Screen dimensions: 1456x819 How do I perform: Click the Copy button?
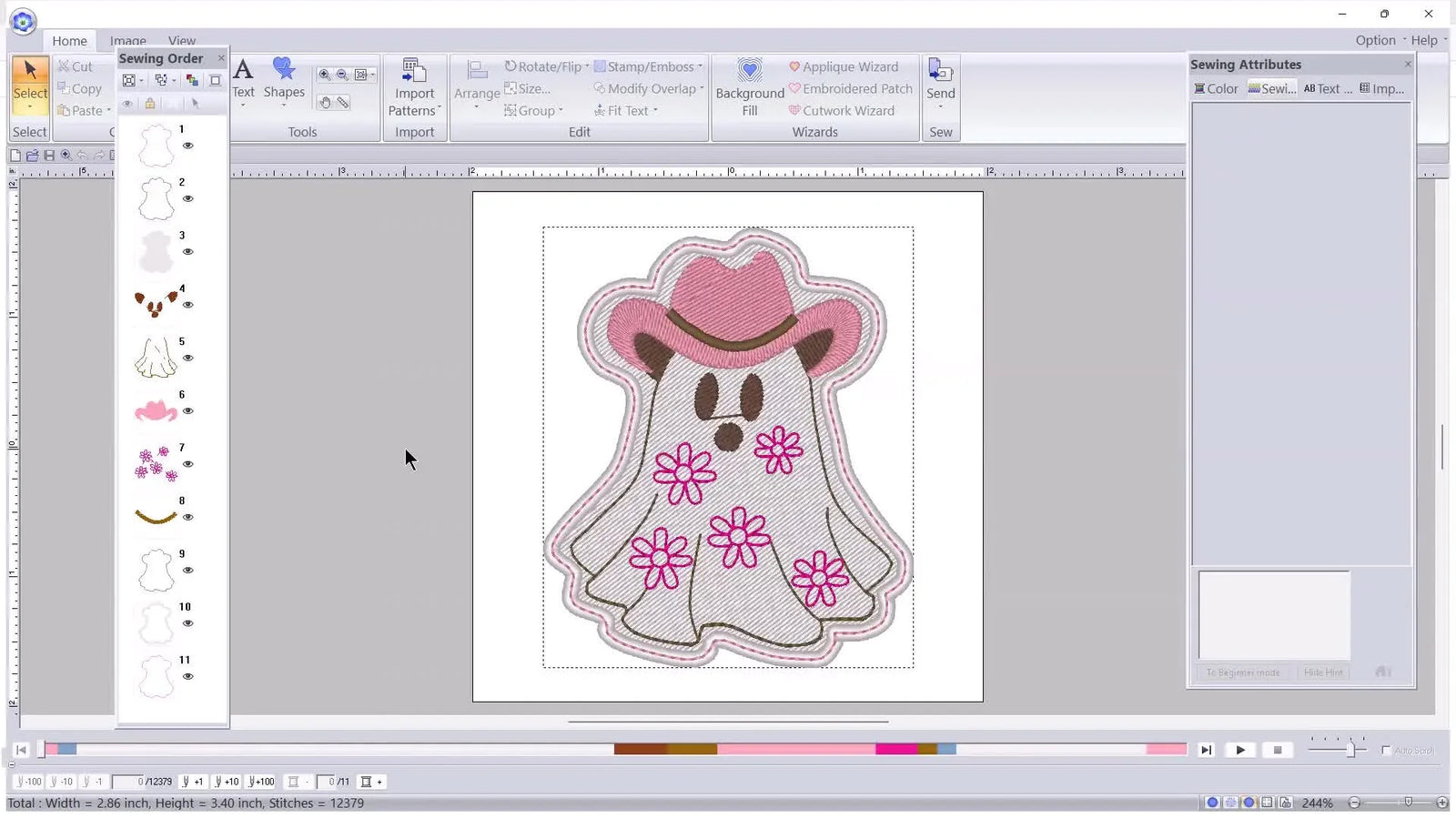tap(79, 88)
